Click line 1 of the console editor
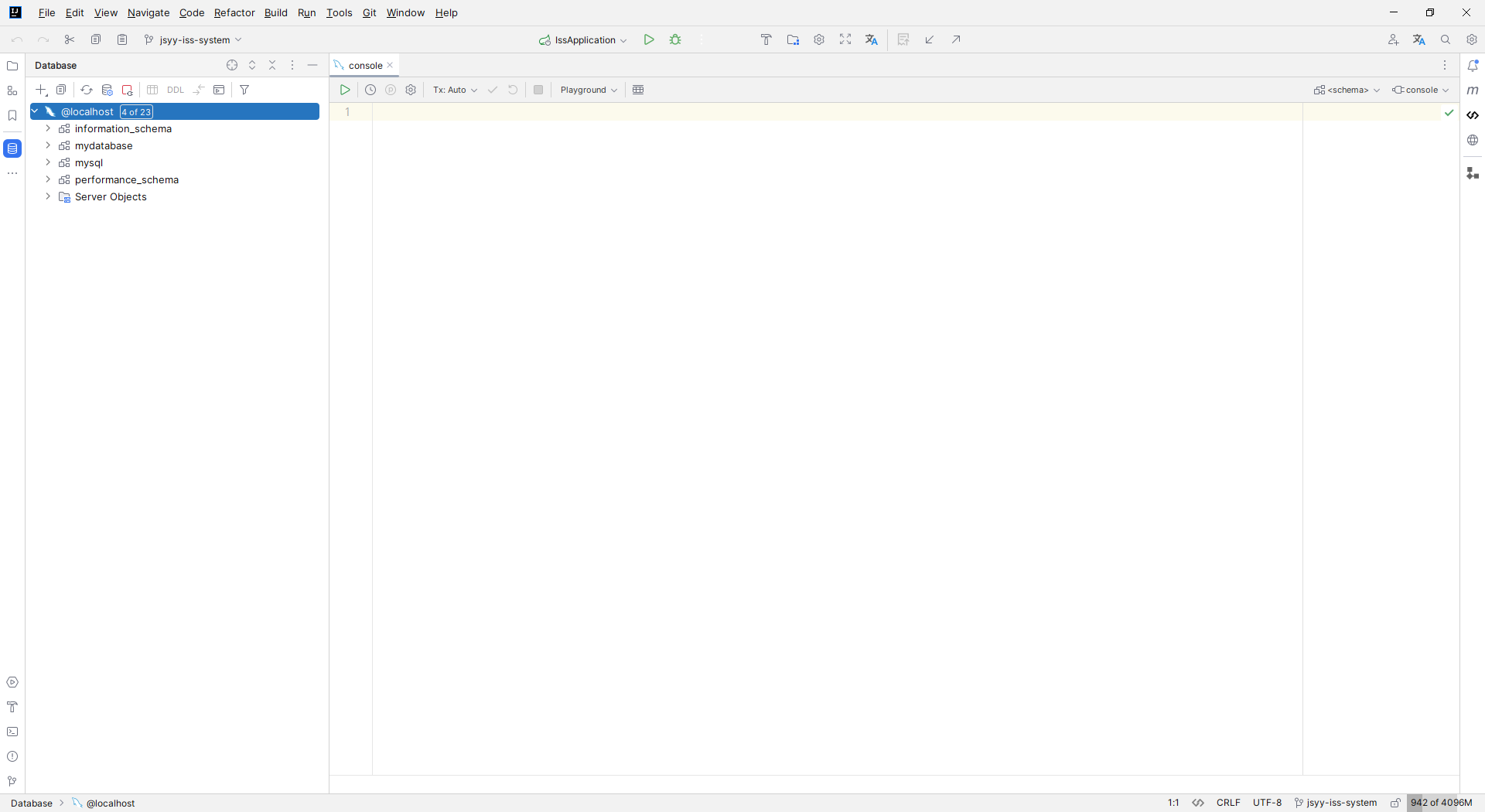This screenshot has width=1485, height=812. (x=773, y=112)
